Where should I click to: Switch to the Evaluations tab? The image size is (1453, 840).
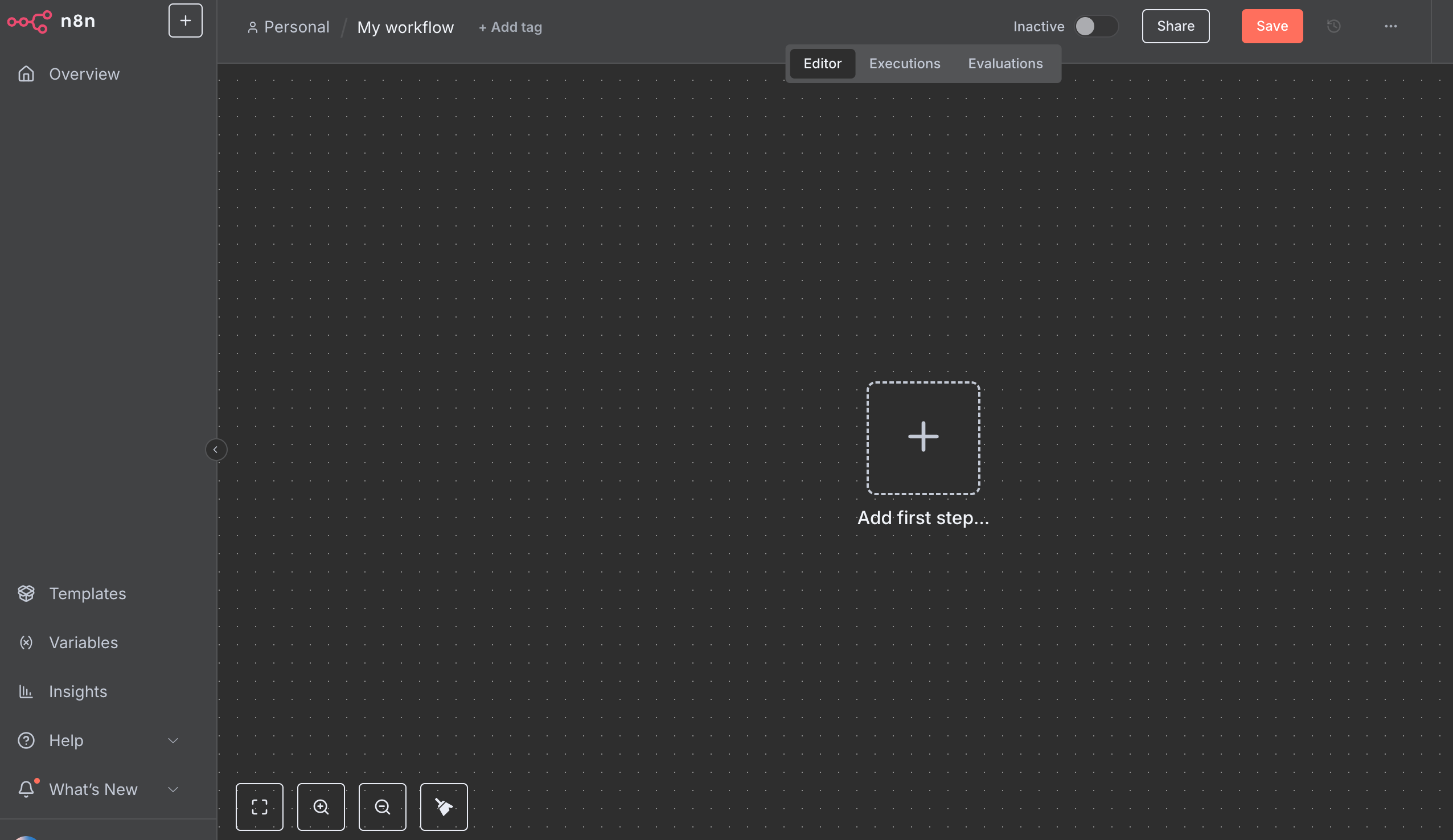[1005, 63]
